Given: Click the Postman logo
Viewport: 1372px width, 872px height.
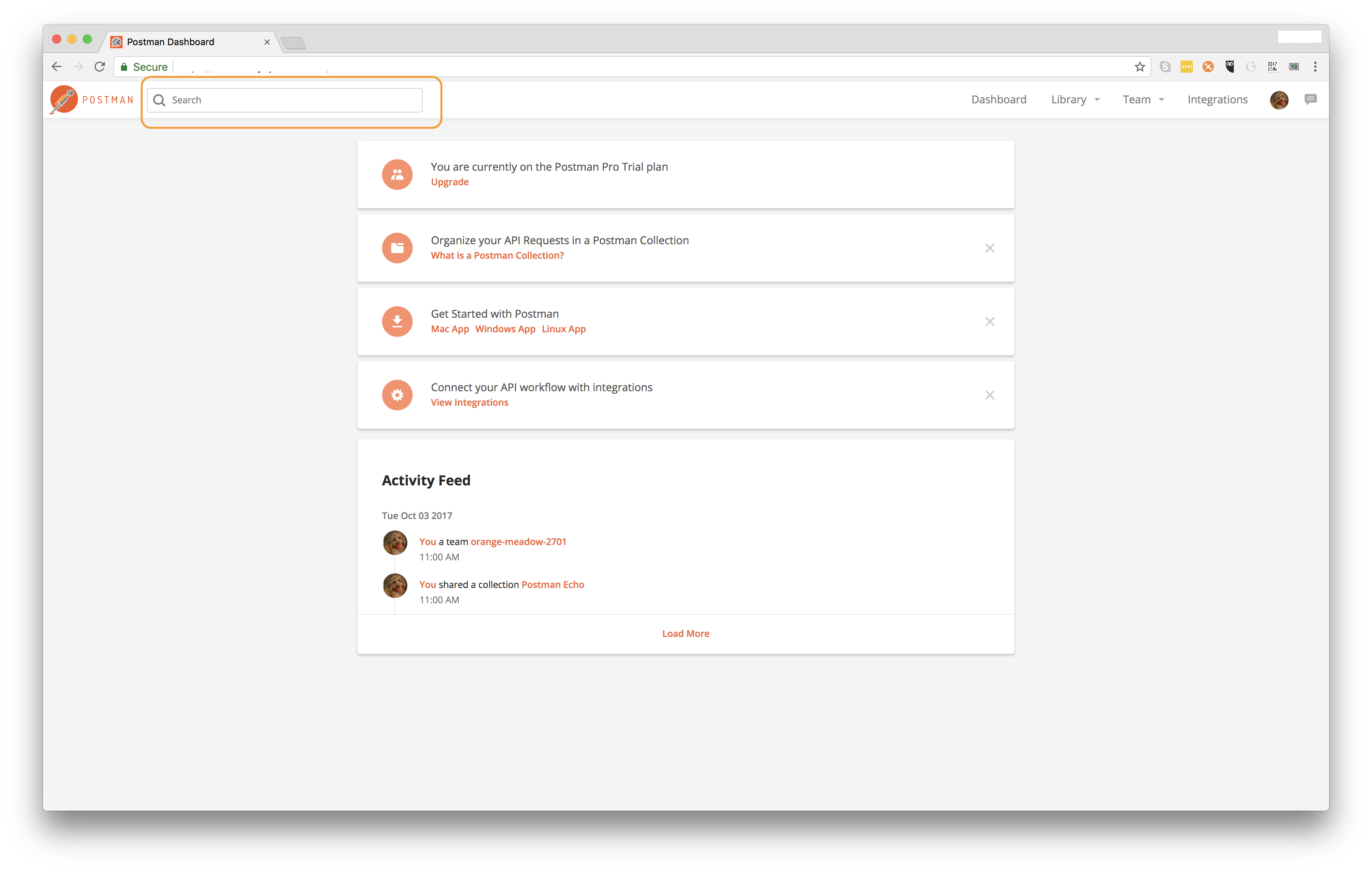Looking at the screenshot, I should (64, 100).
